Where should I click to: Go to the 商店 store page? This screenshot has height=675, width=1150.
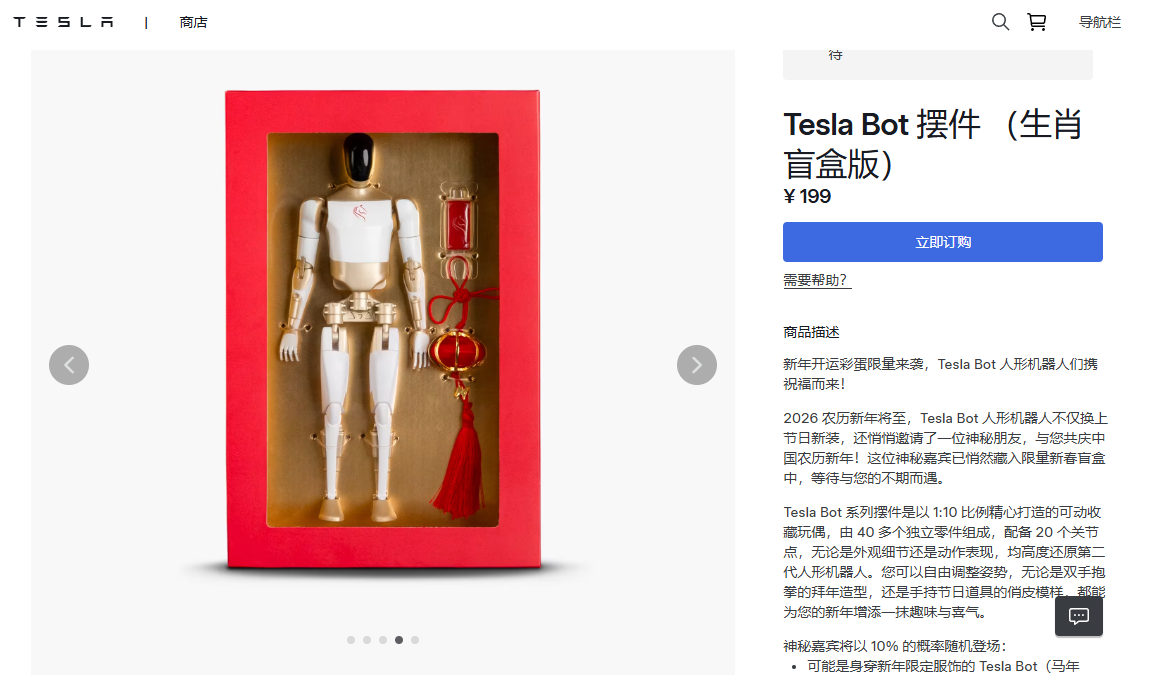pos(193,22)
